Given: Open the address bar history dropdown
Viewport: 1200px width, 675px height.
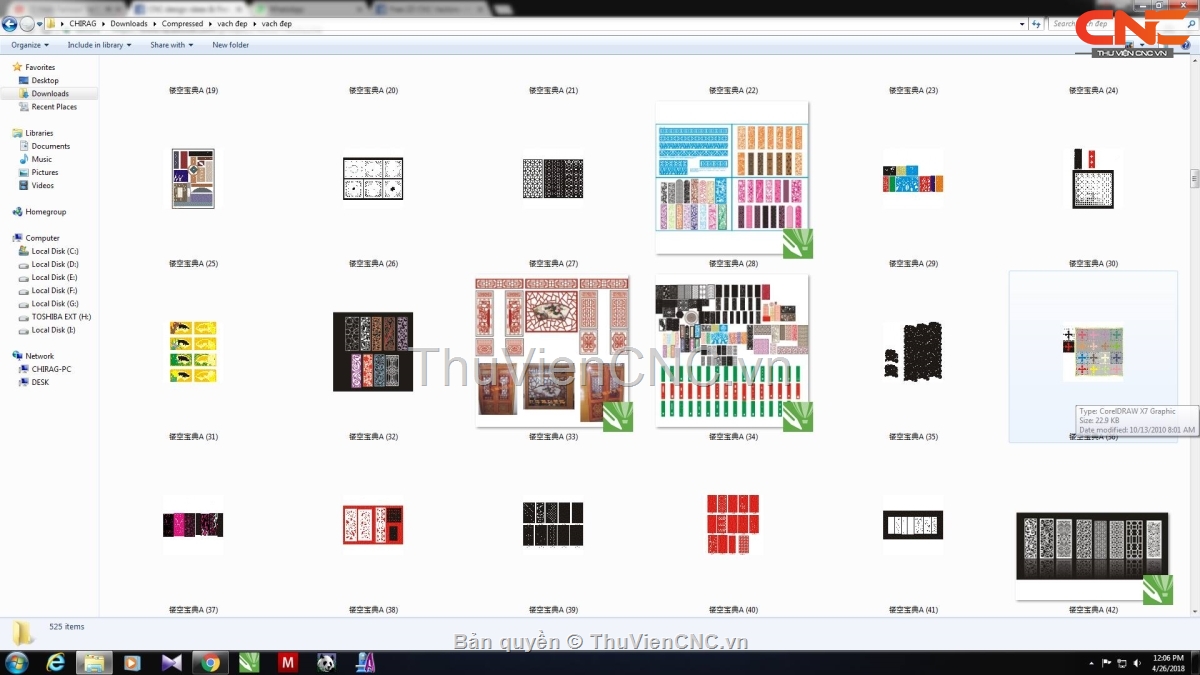Looking at the screenshot, I should (1024, 24).
